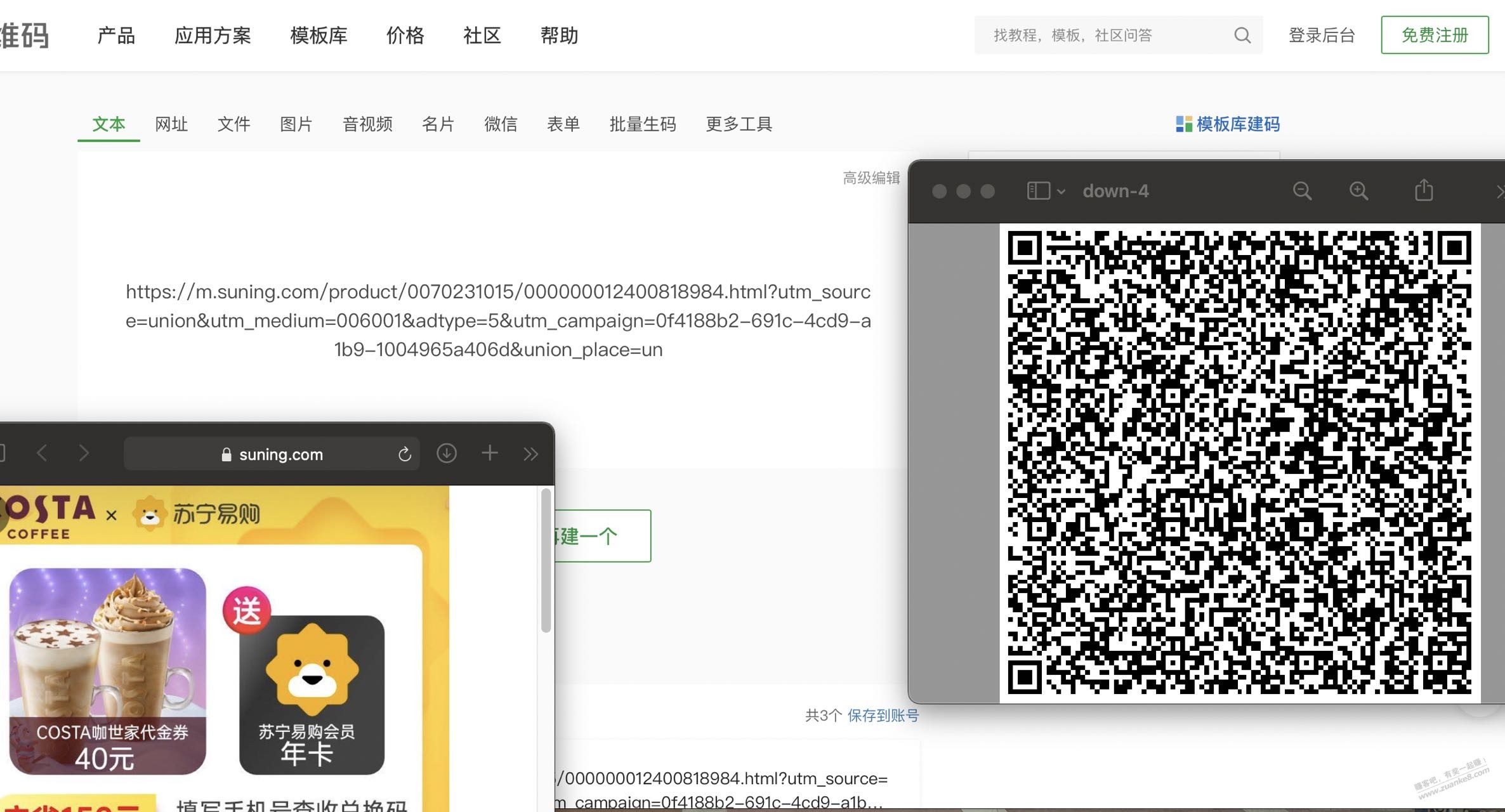1505x812 pixels.
Task: Click the green 建一个 button
Action: pyautogui.click(x=603, y=536)
